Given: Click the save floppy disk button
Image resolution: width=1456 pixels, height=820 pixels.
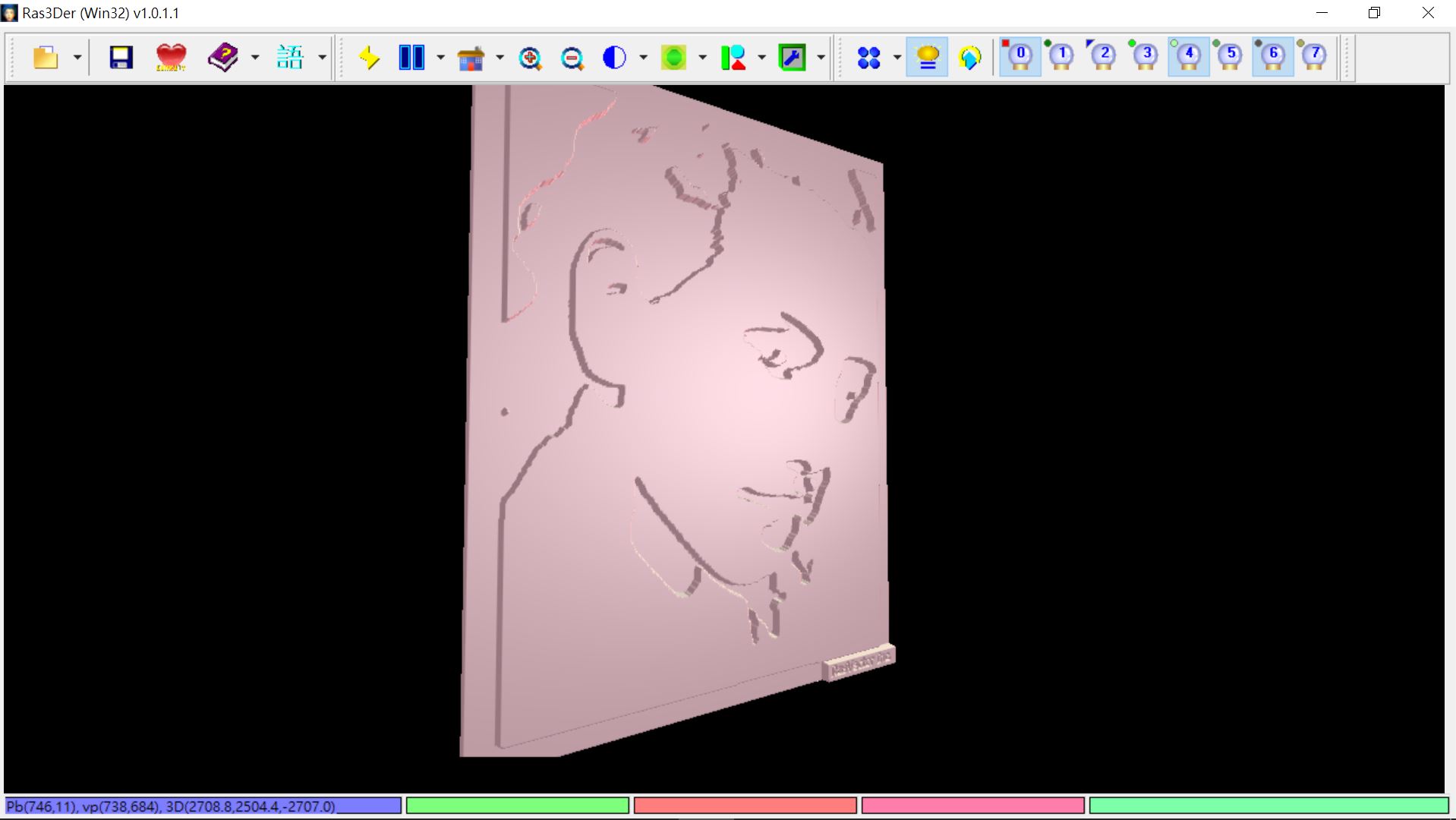Looking at the screenshot, I should (120, 57).
